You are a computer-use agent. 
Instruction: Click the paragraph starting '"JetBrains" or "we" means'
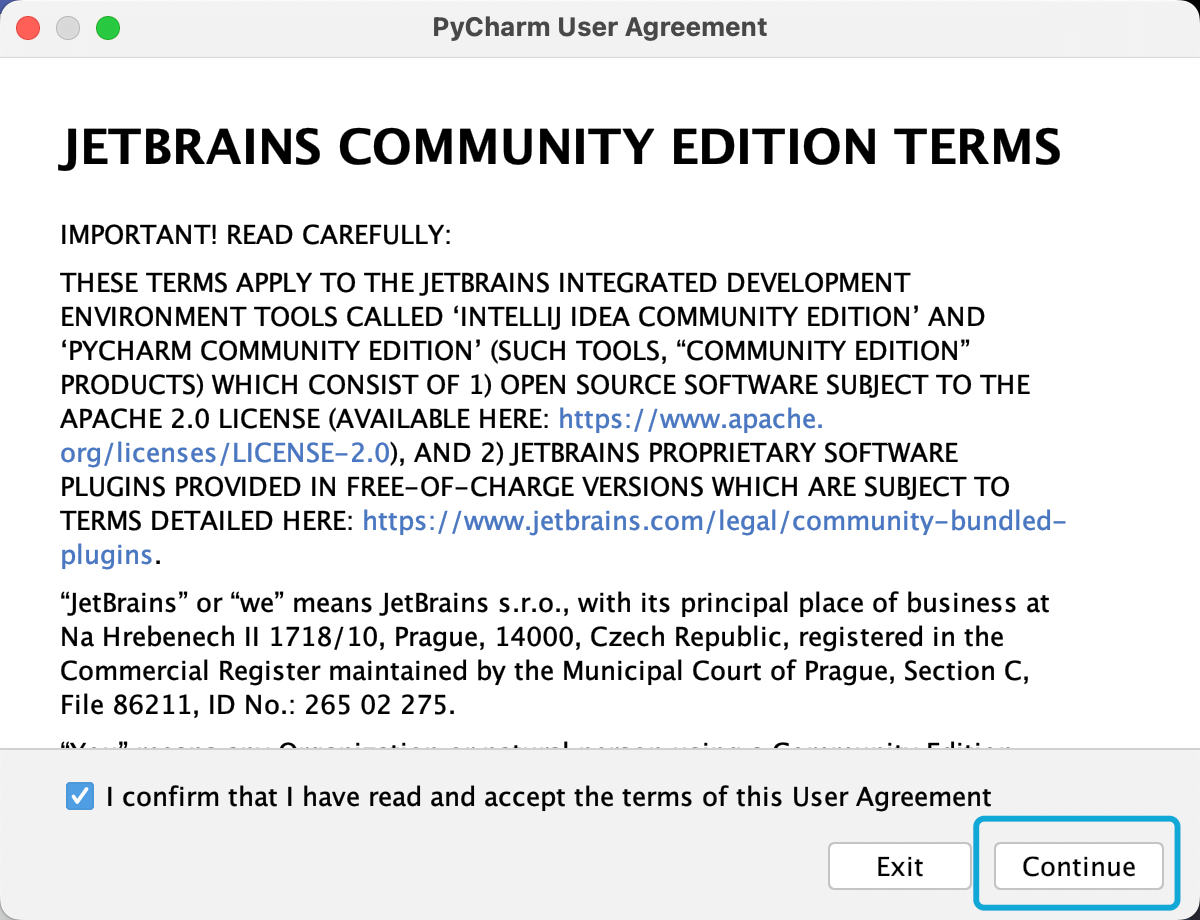pyautogui.click(x=555, y=654)
